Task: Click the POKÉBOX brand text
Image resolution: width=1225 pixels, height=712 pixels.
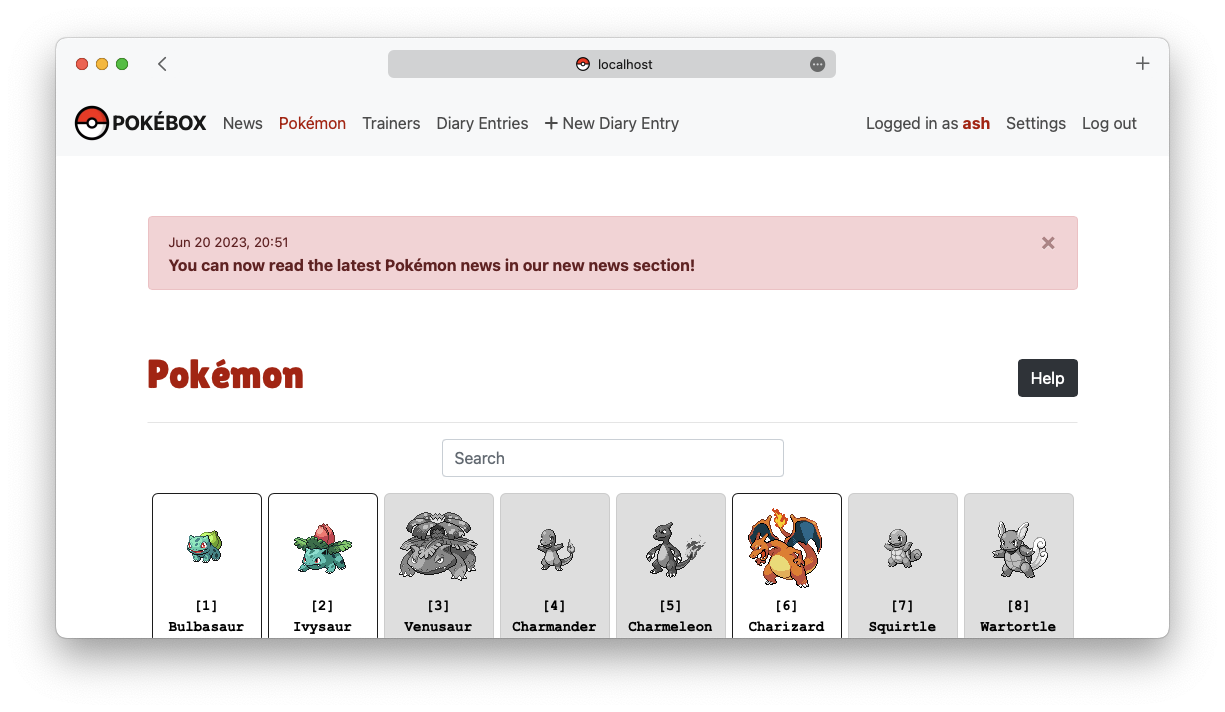Action: pos(159,123)
